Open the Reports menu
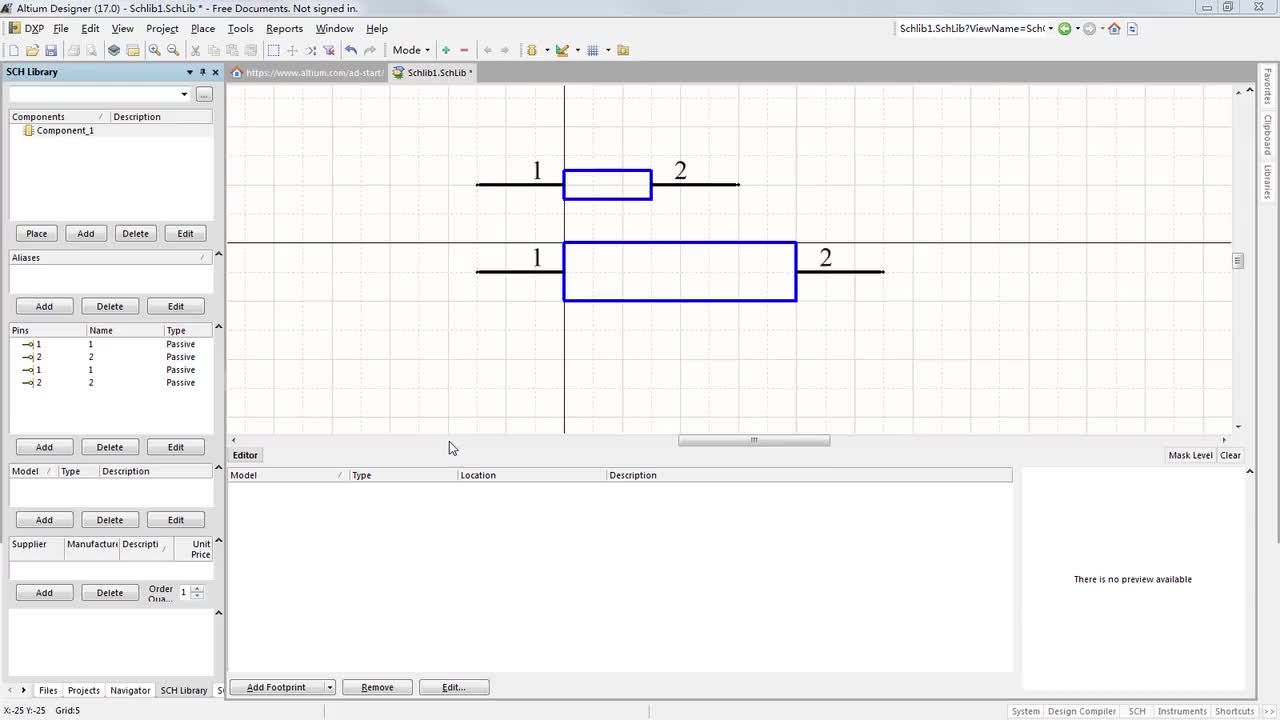 [284, 29]
